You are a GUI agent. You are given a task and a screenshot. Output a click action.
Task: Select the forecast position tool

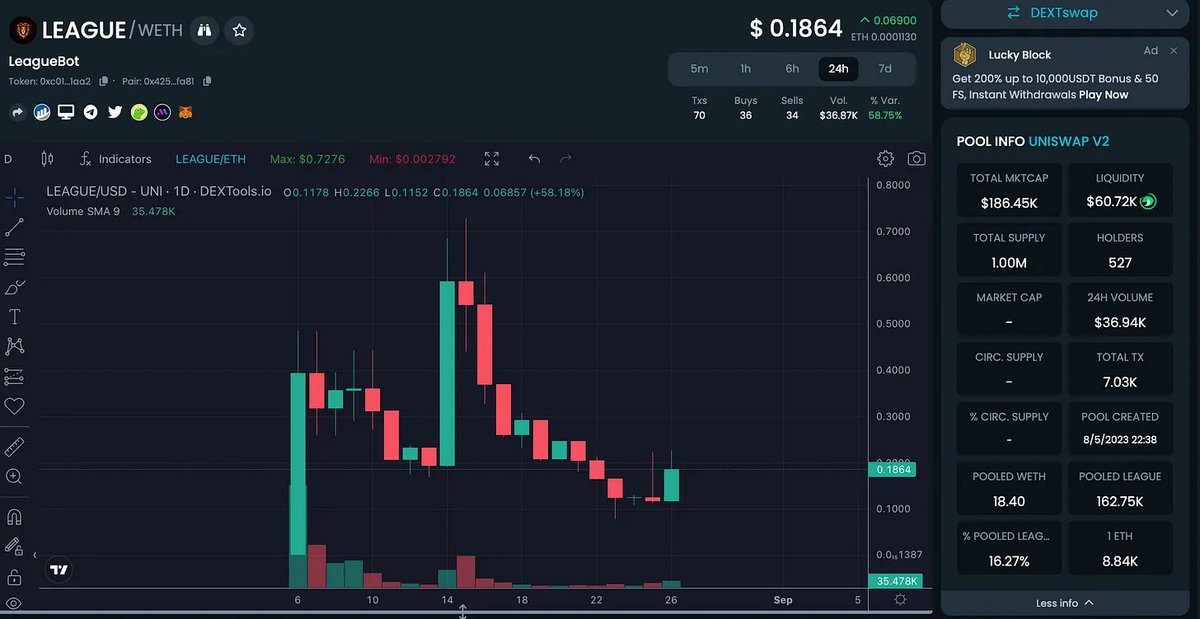(15, 377)
